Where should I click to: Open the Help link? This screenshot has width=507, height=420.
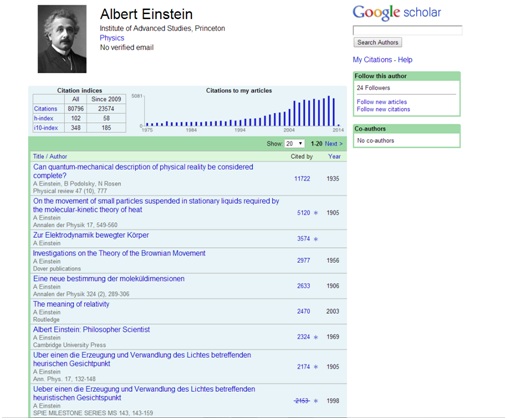405,60
